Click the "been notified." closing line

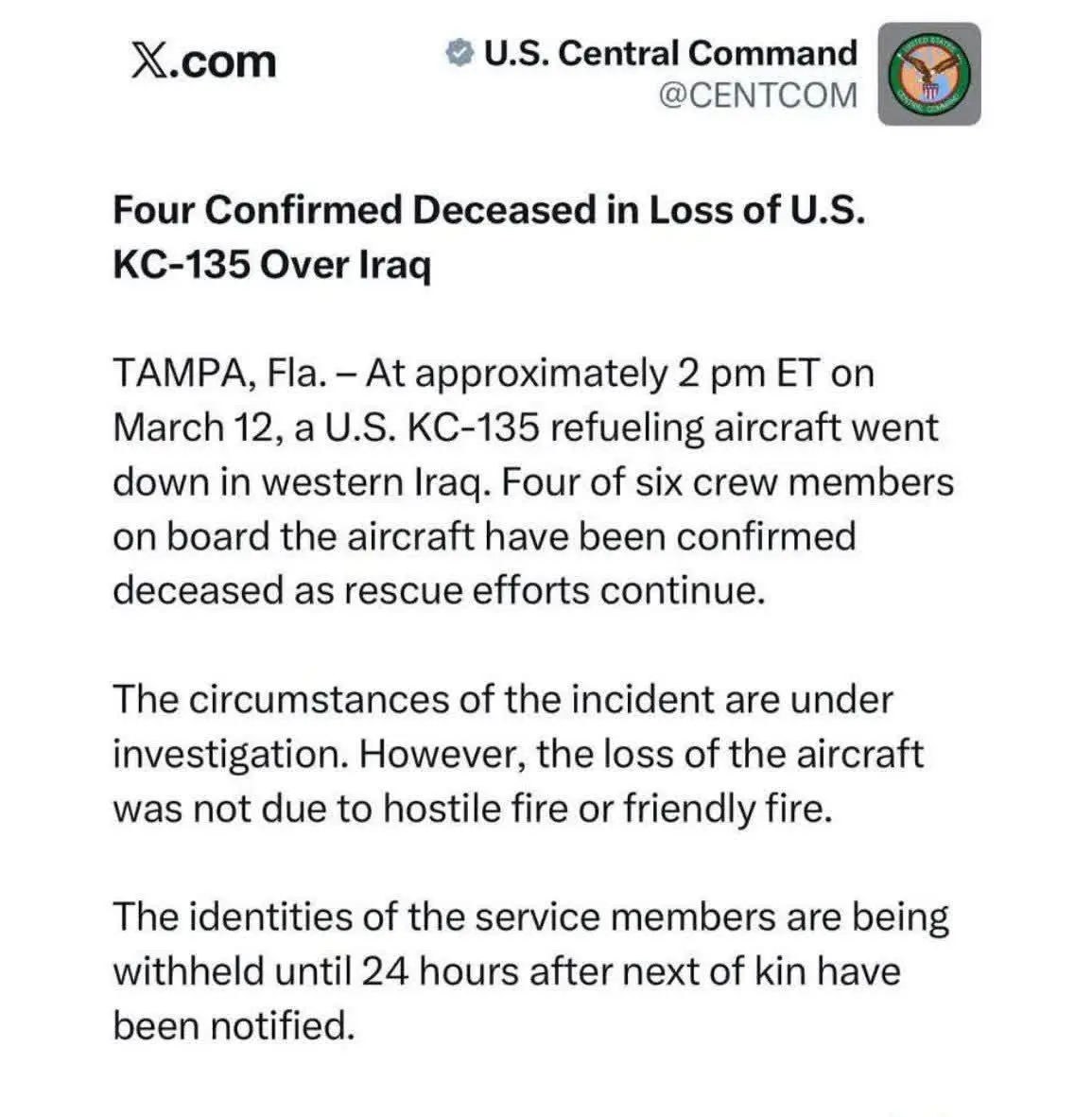point(233,1025)
